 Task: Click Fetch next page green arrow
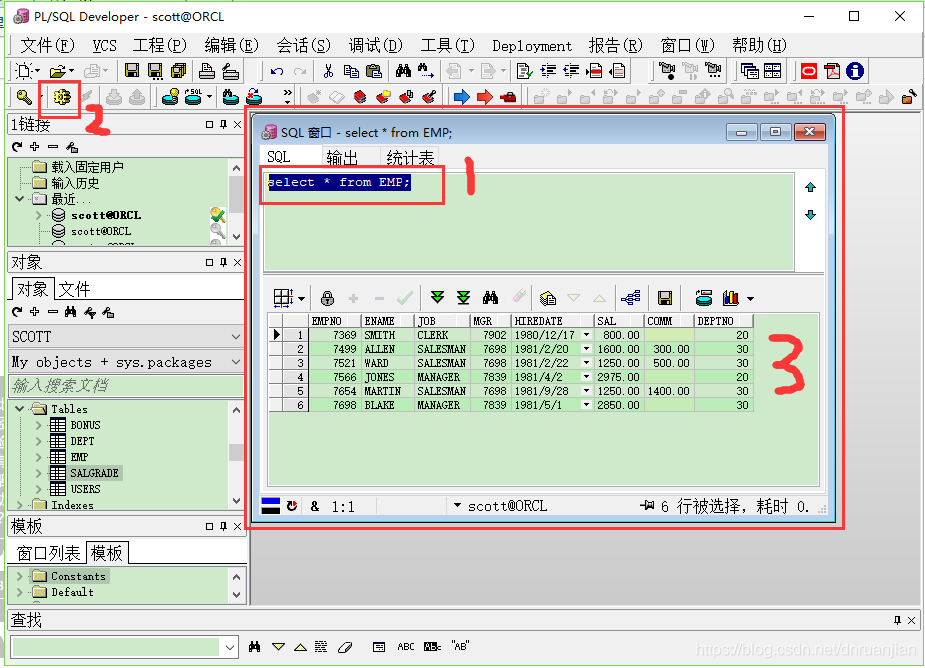[x=437, y=298]
